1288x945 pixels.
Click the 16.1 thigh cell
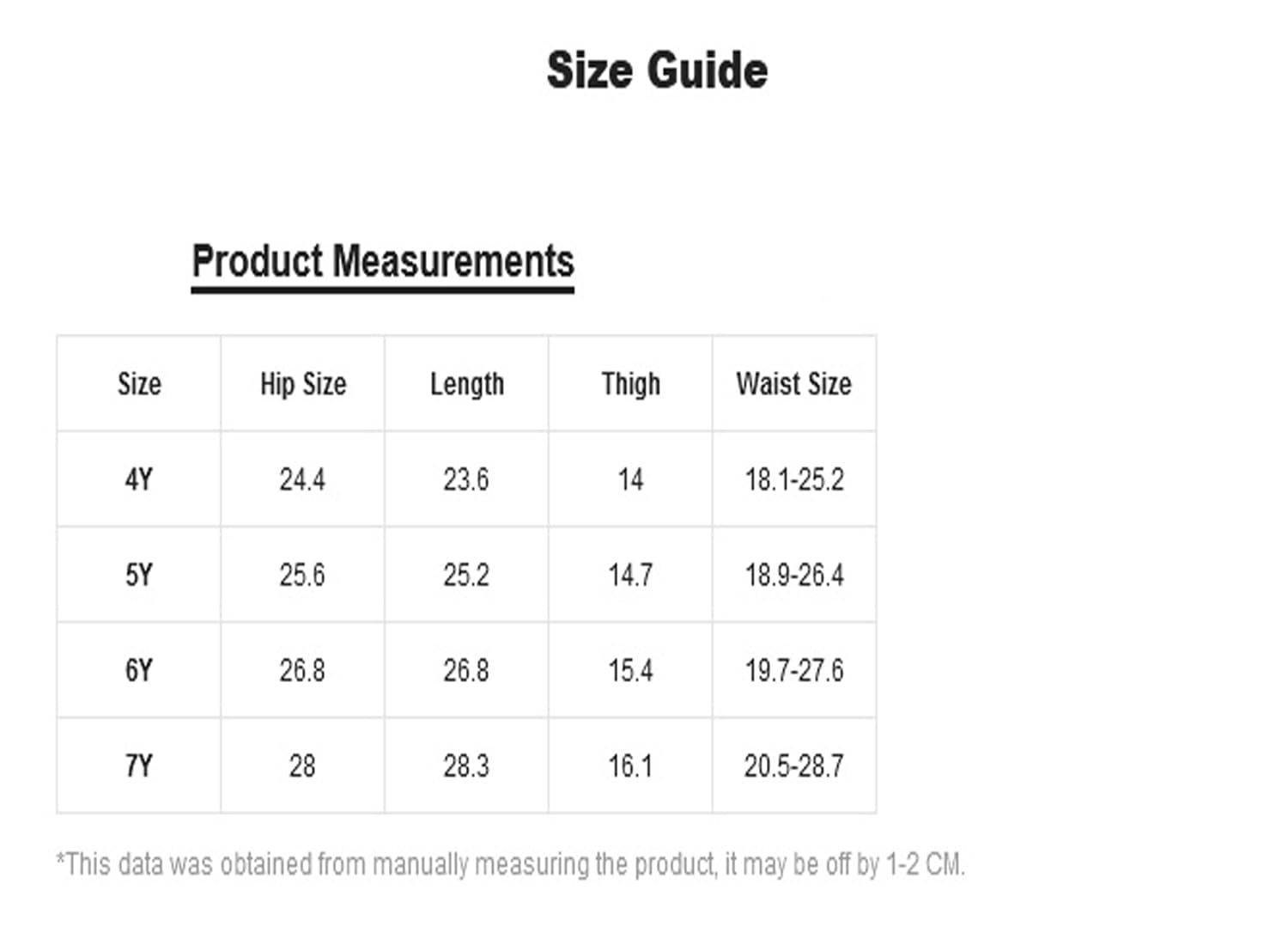click(x=631, y=765)
